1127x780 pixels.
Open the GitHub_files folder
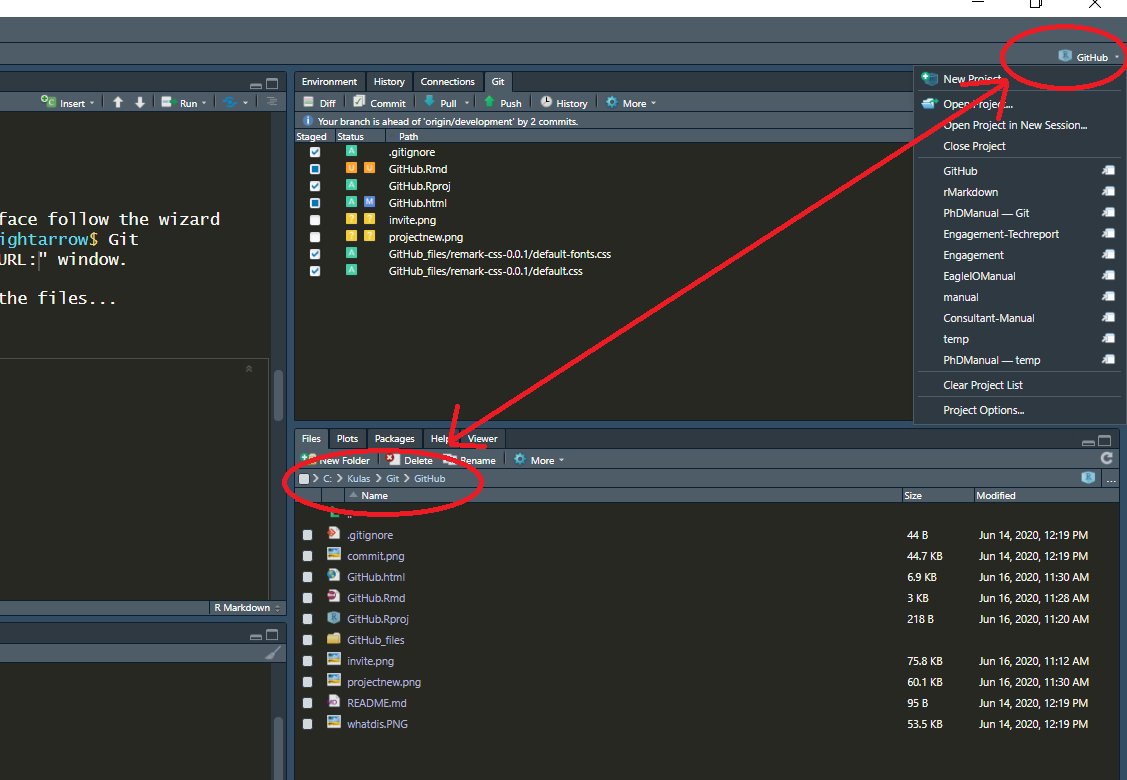pos(375,640)
